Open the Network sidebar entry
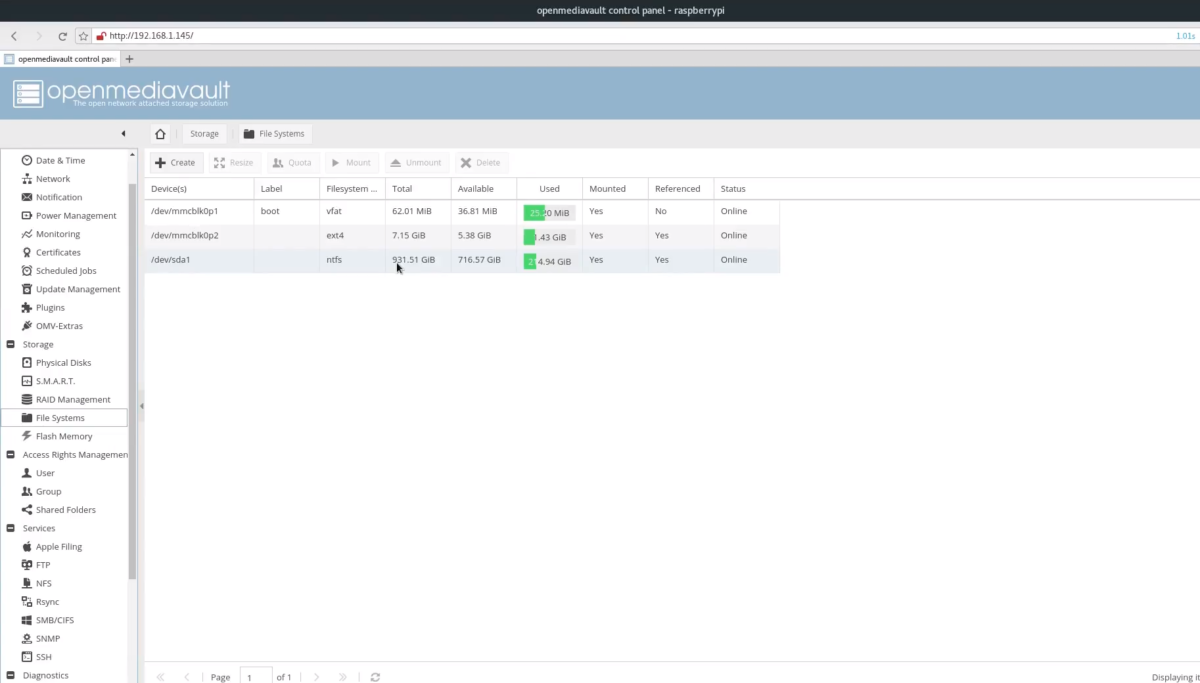Viewport: 1200px width, 683px height. pos(53,179)
